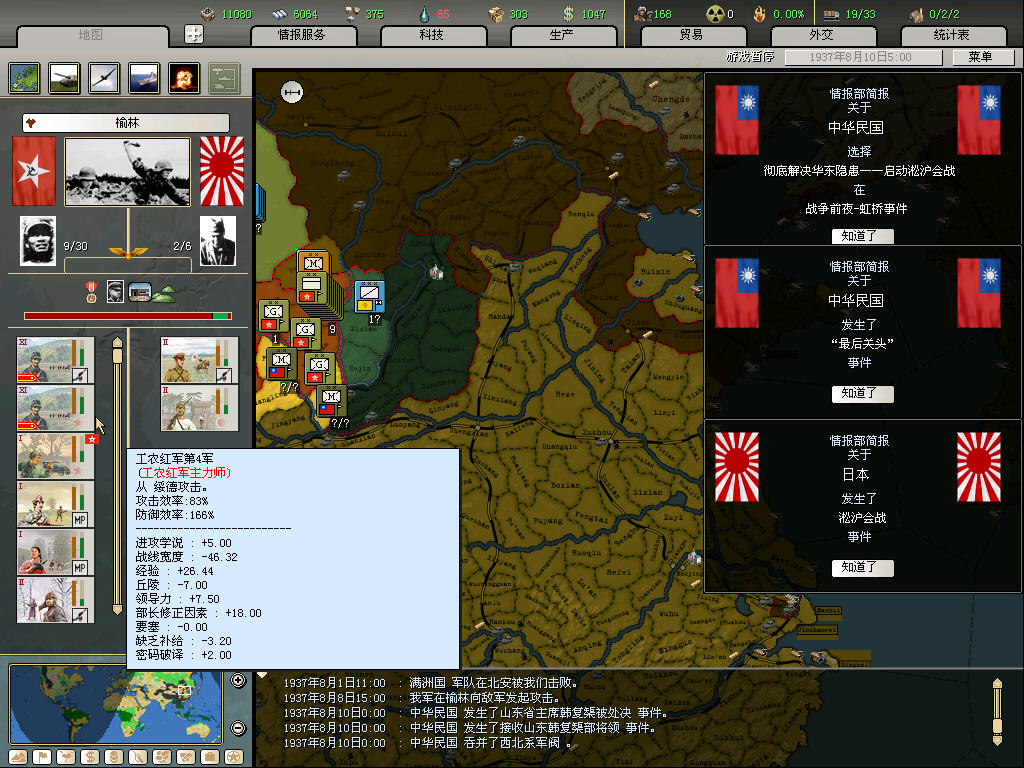
Task: Select the partisan map mode rifle icon
Action: 138,758
